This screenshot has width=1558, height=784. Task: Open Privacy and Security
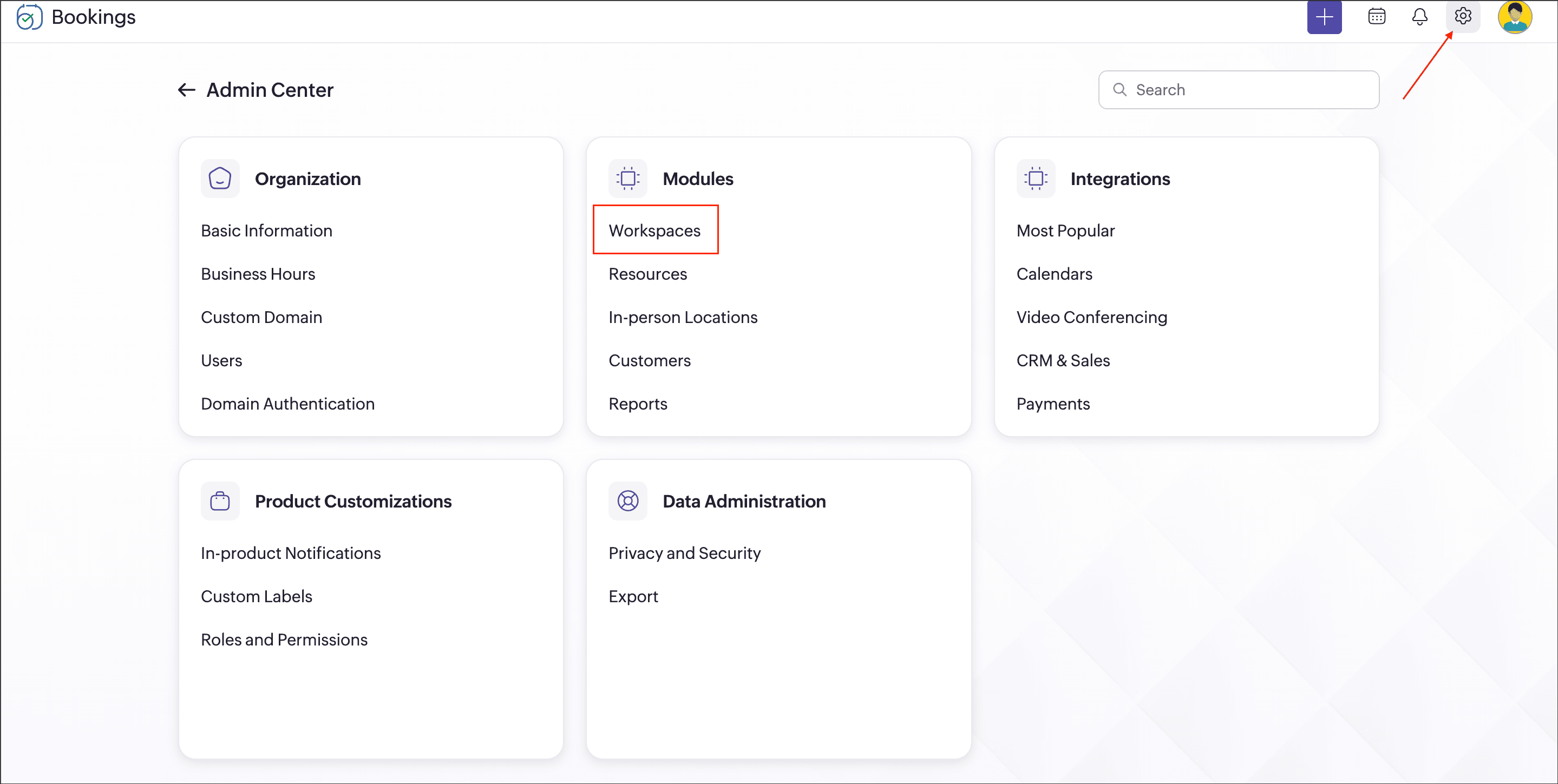685,553
